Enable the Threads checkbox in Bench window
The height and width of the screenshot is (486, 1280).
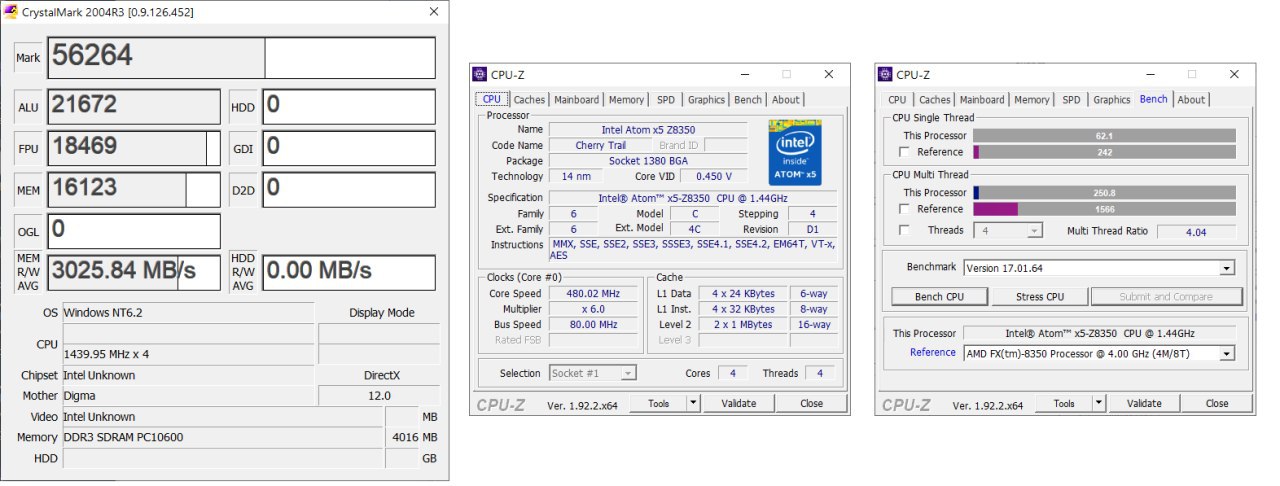click(x=905, y=230)
